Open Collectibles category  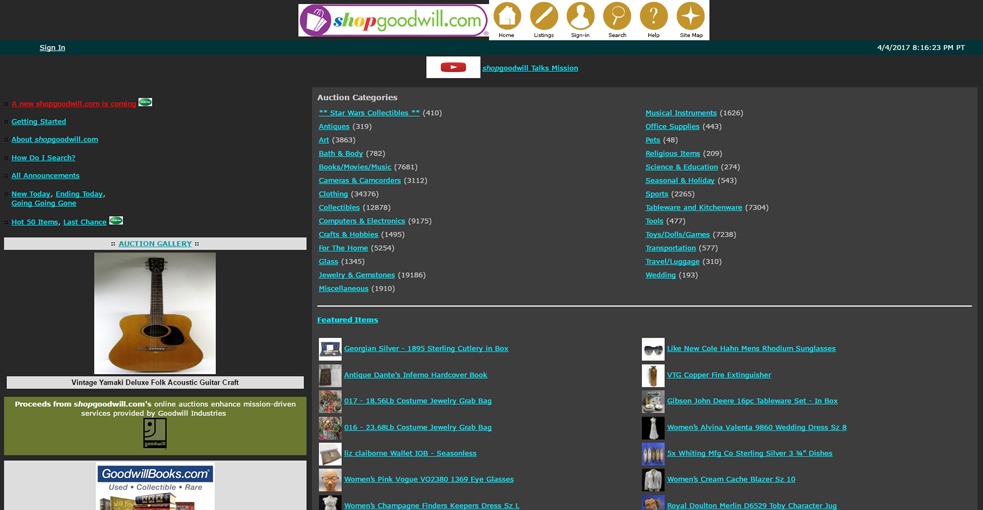click(339, 207)
